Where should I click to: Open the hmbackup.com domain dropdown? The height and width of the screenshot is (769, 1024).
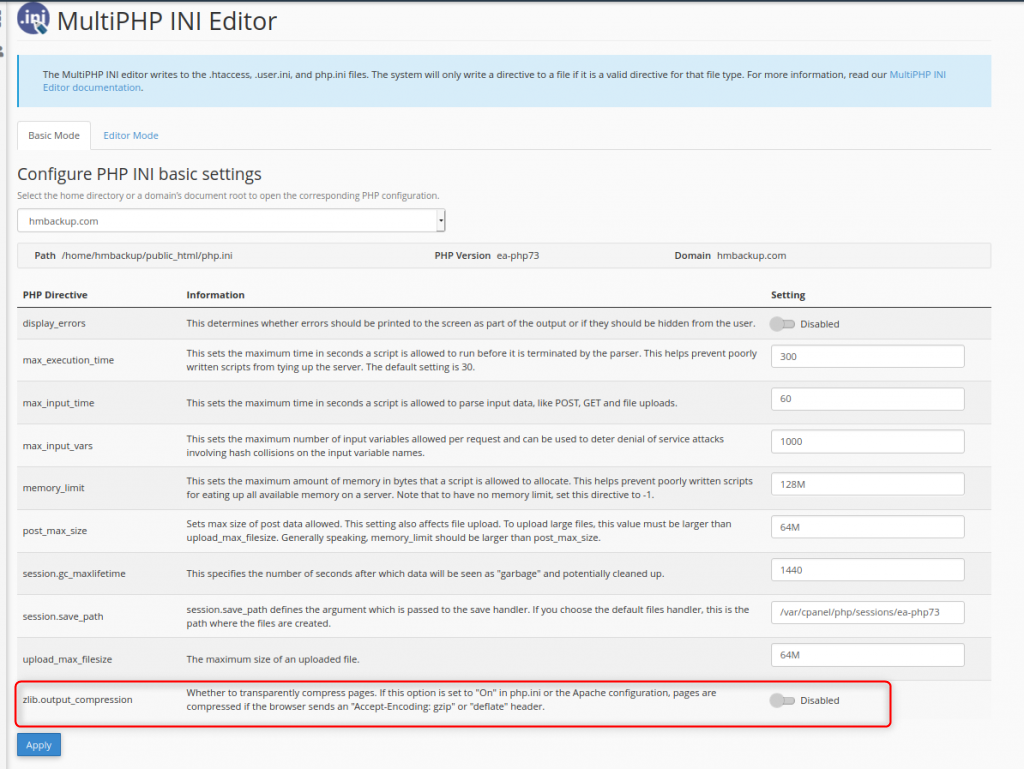[x=231, y=221]
